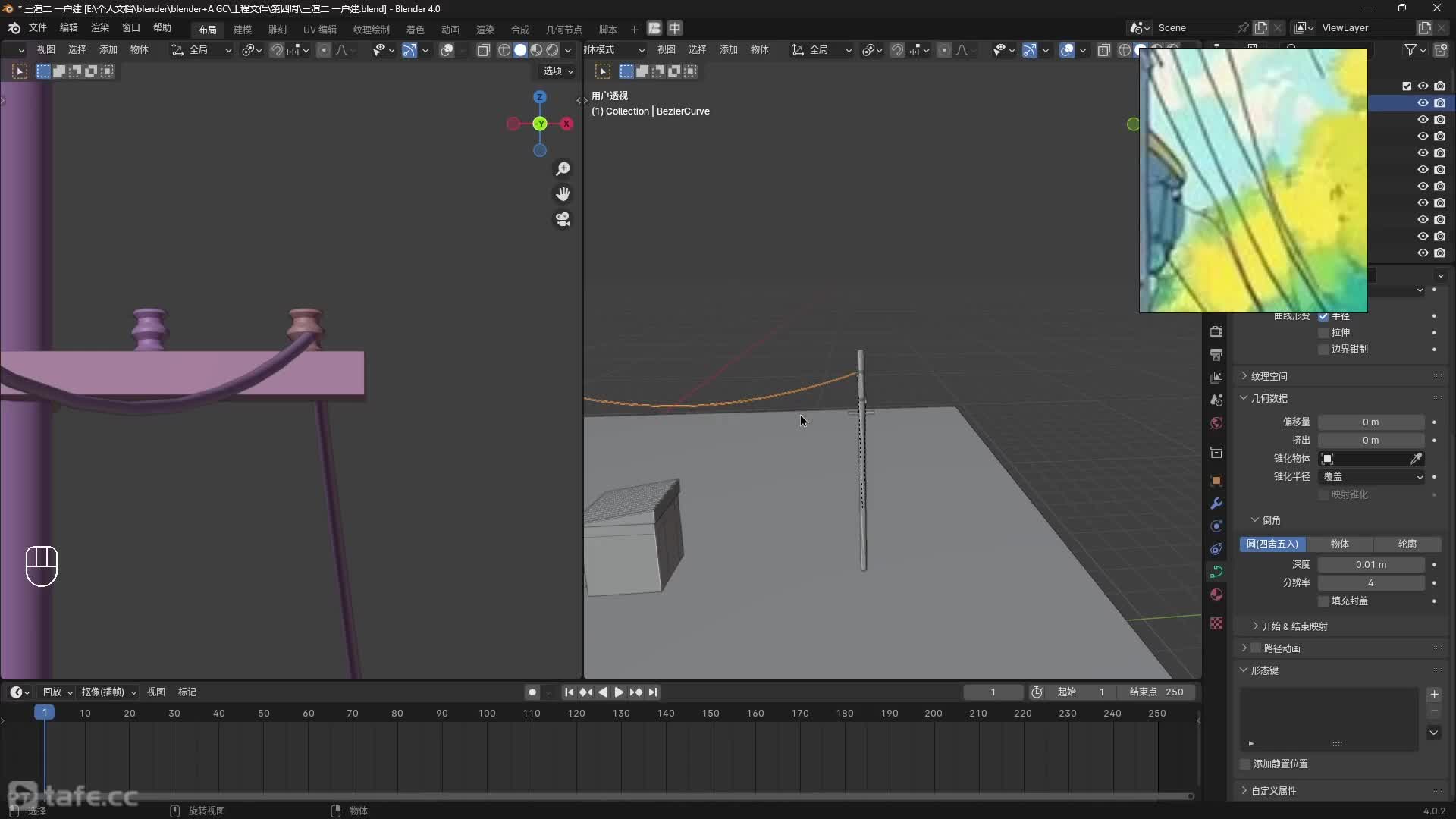Open the Texture properties checker icon
The height and width of the screenshot is (819, 1456).
pyautogui.click(x=1216, y=623)
